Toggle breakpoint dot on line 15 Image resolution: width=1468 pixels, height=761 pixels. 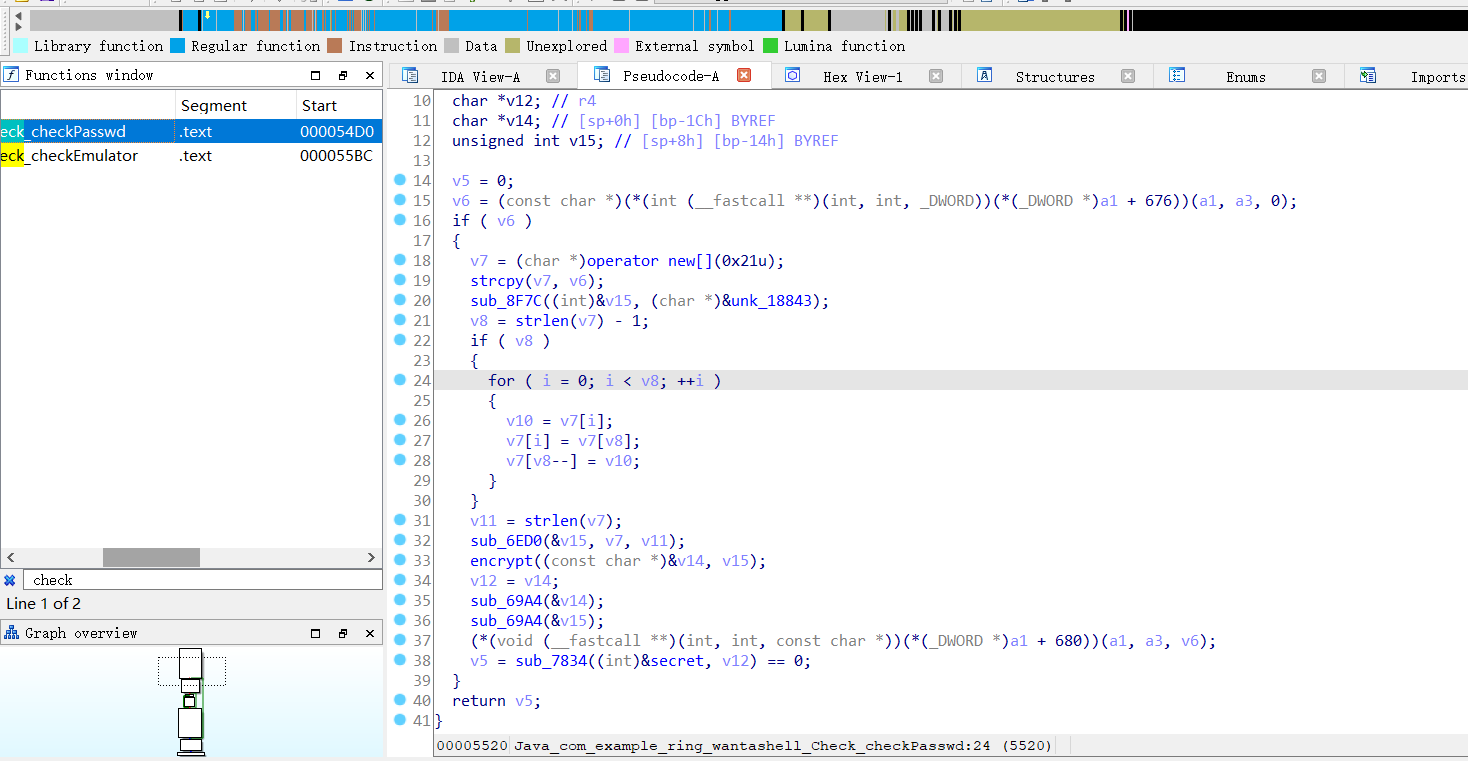tap(399, 200)
